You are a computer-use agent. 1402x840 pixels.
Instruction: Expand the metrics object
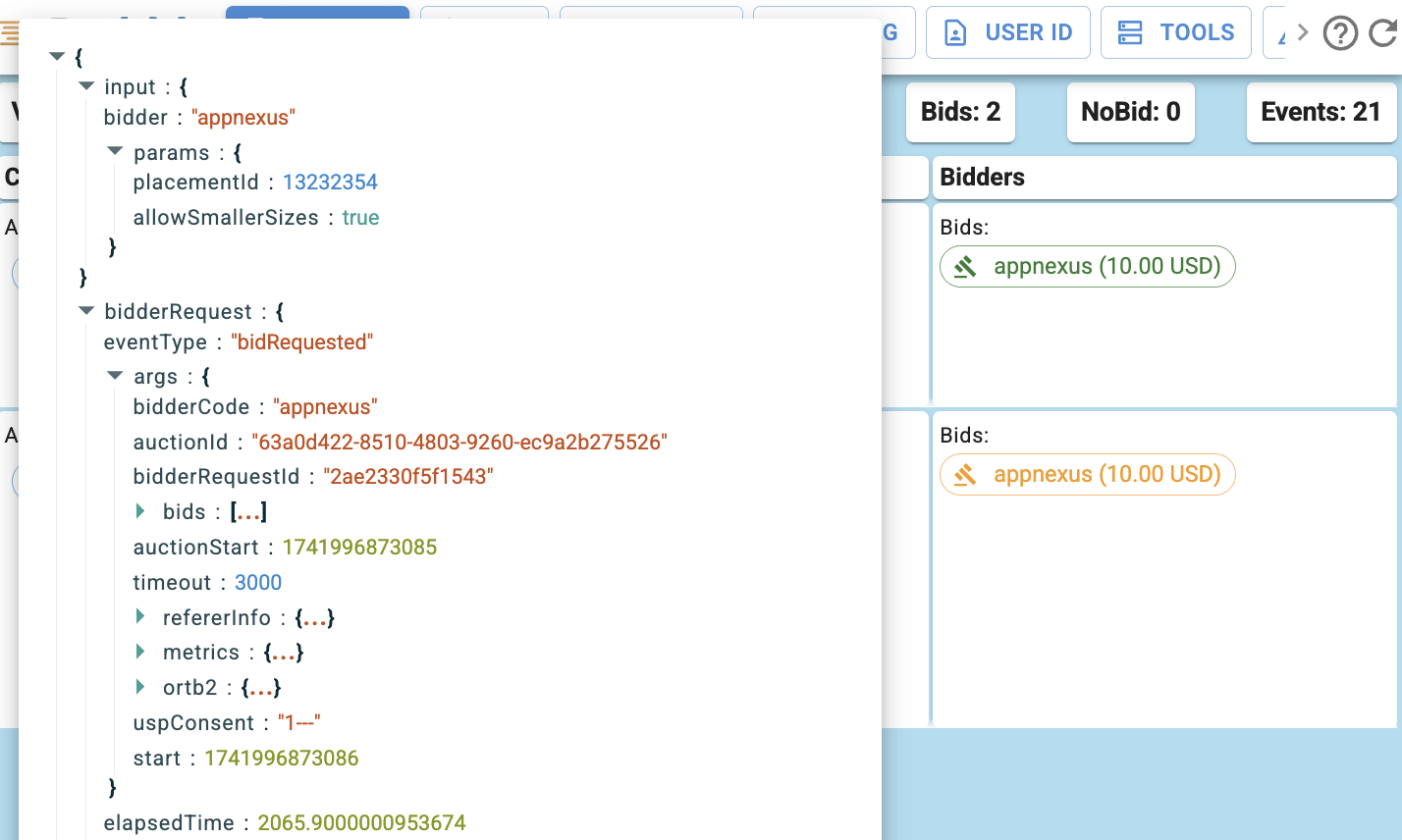(x=140, y=652)
